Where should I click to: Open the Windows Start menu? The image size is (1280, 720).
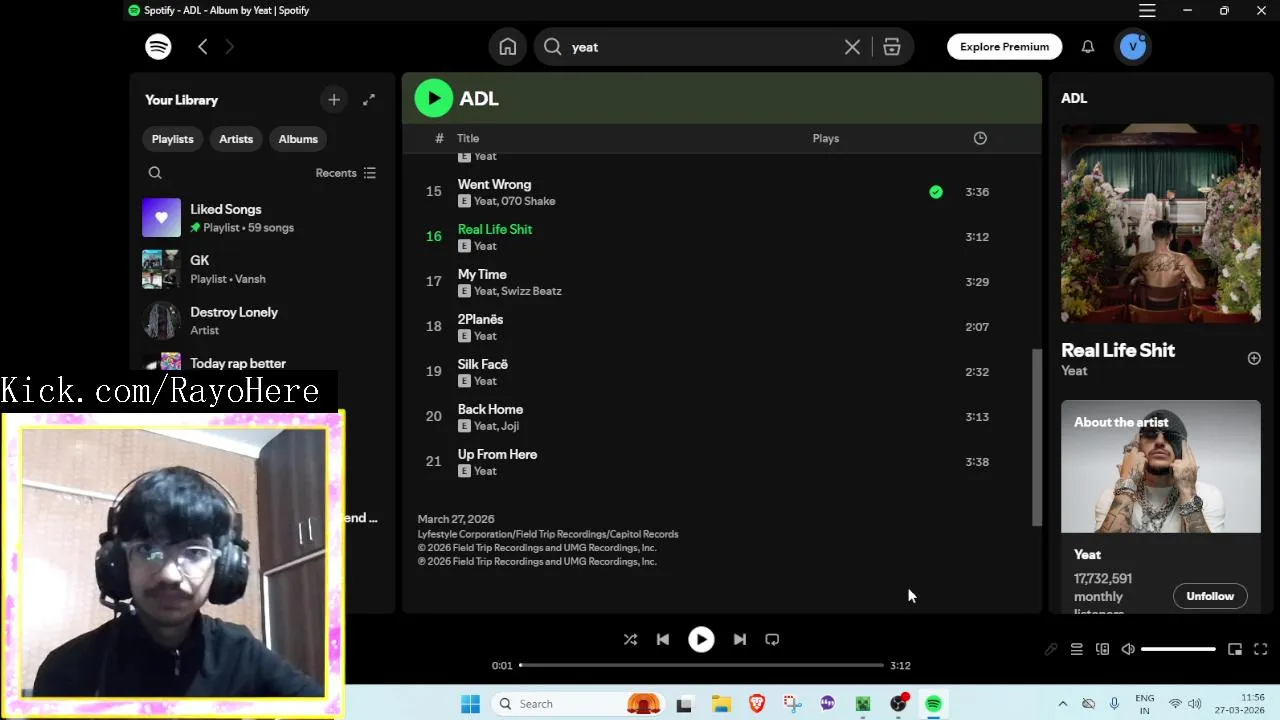point(470,704)
